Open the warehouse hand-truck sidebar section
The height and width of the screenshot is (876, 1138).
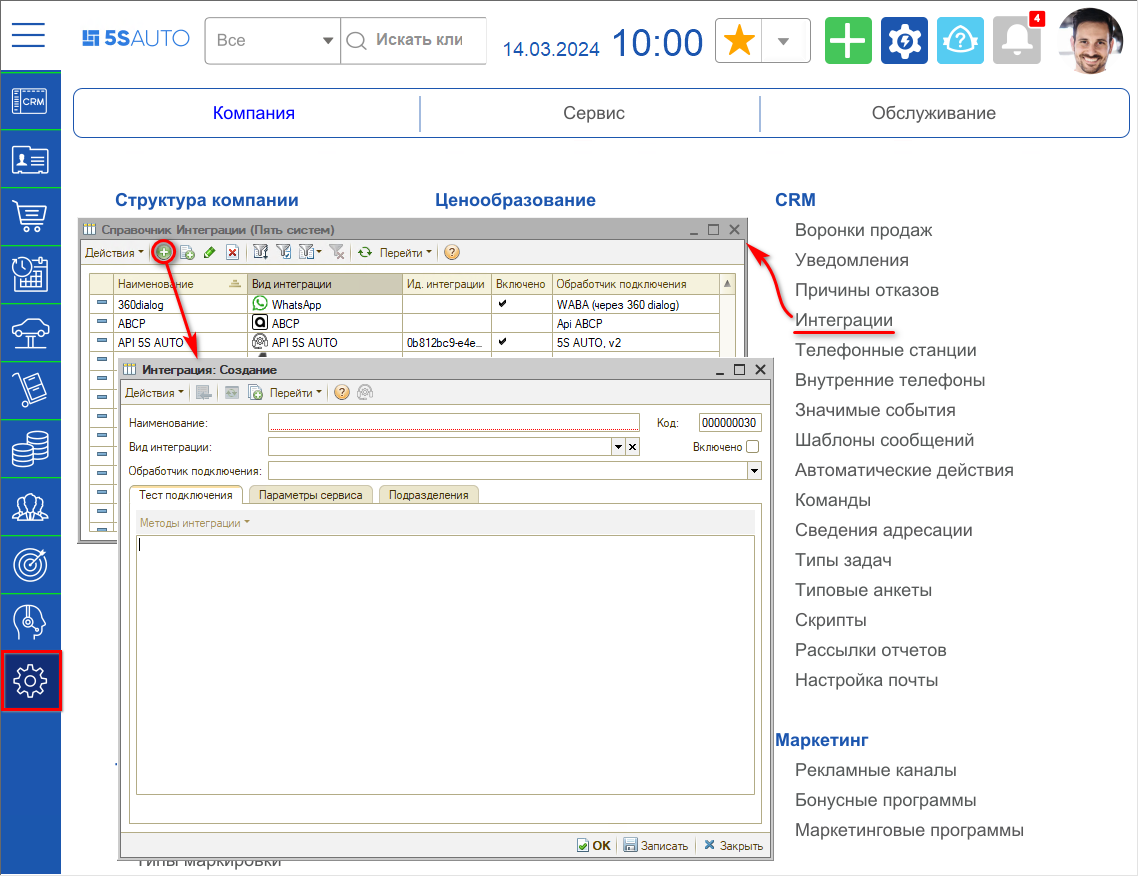(30, 390)
